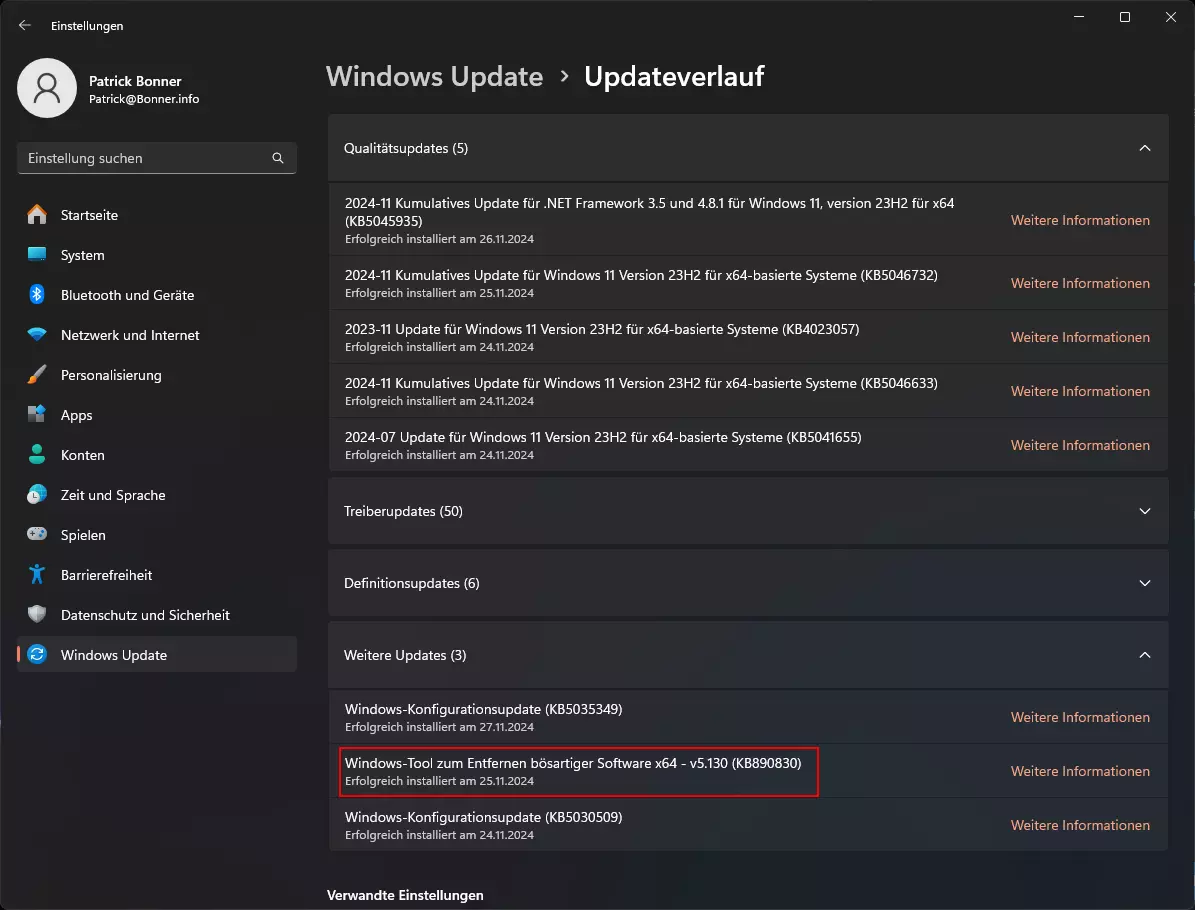Open Weitere Informationen for KB5030509
Screen dimensions: 1195x910
(1080, 825)
